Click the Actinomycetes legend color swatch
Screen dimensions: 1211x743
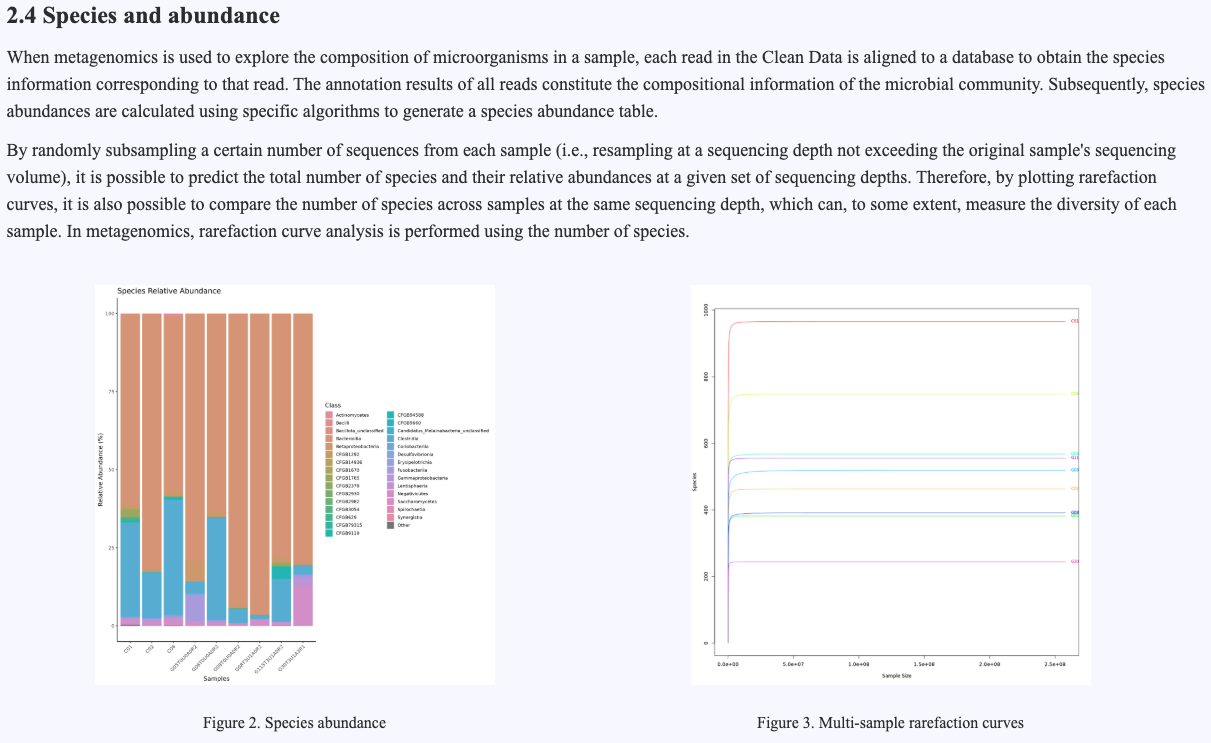pos(328,414)
